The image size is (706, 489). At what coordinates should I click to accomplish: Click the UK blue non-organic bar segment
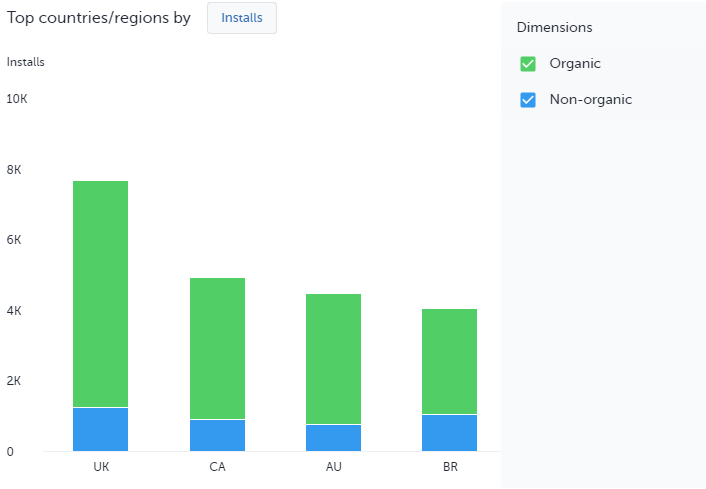coord(100,429)
